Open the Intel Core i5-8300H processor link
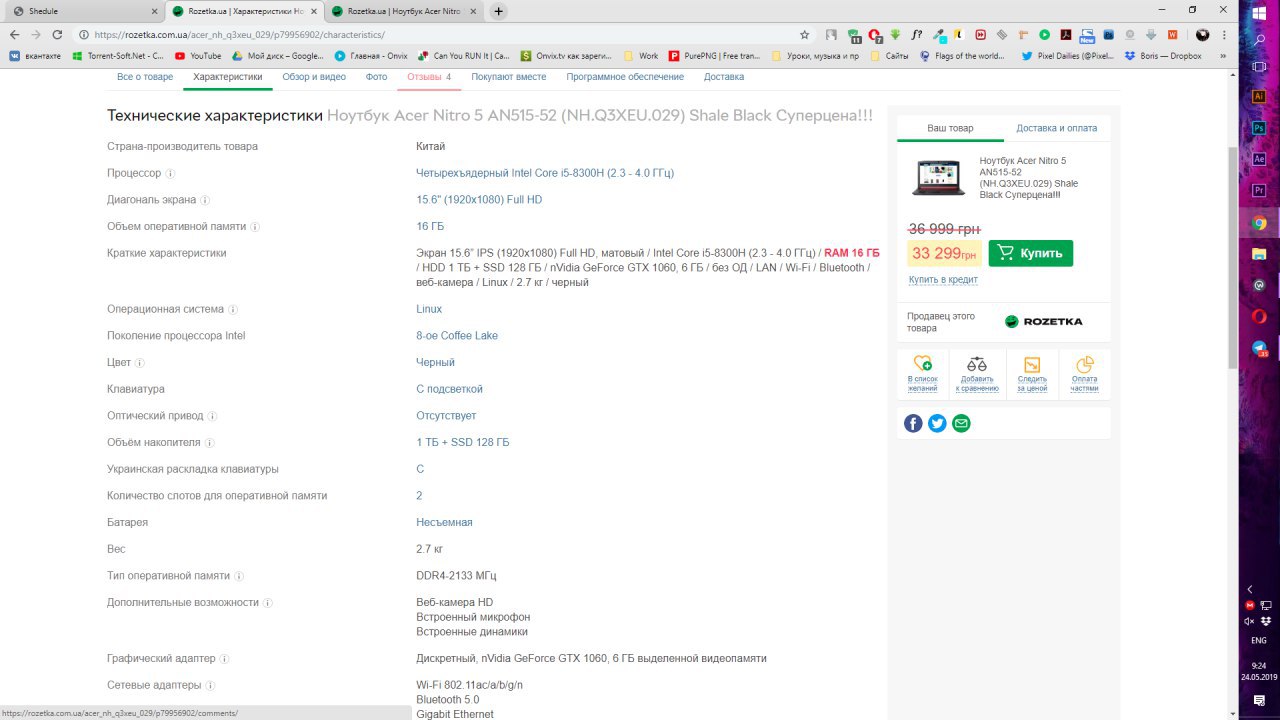Viewport: 1280px width, 720px height. (545, 173)
